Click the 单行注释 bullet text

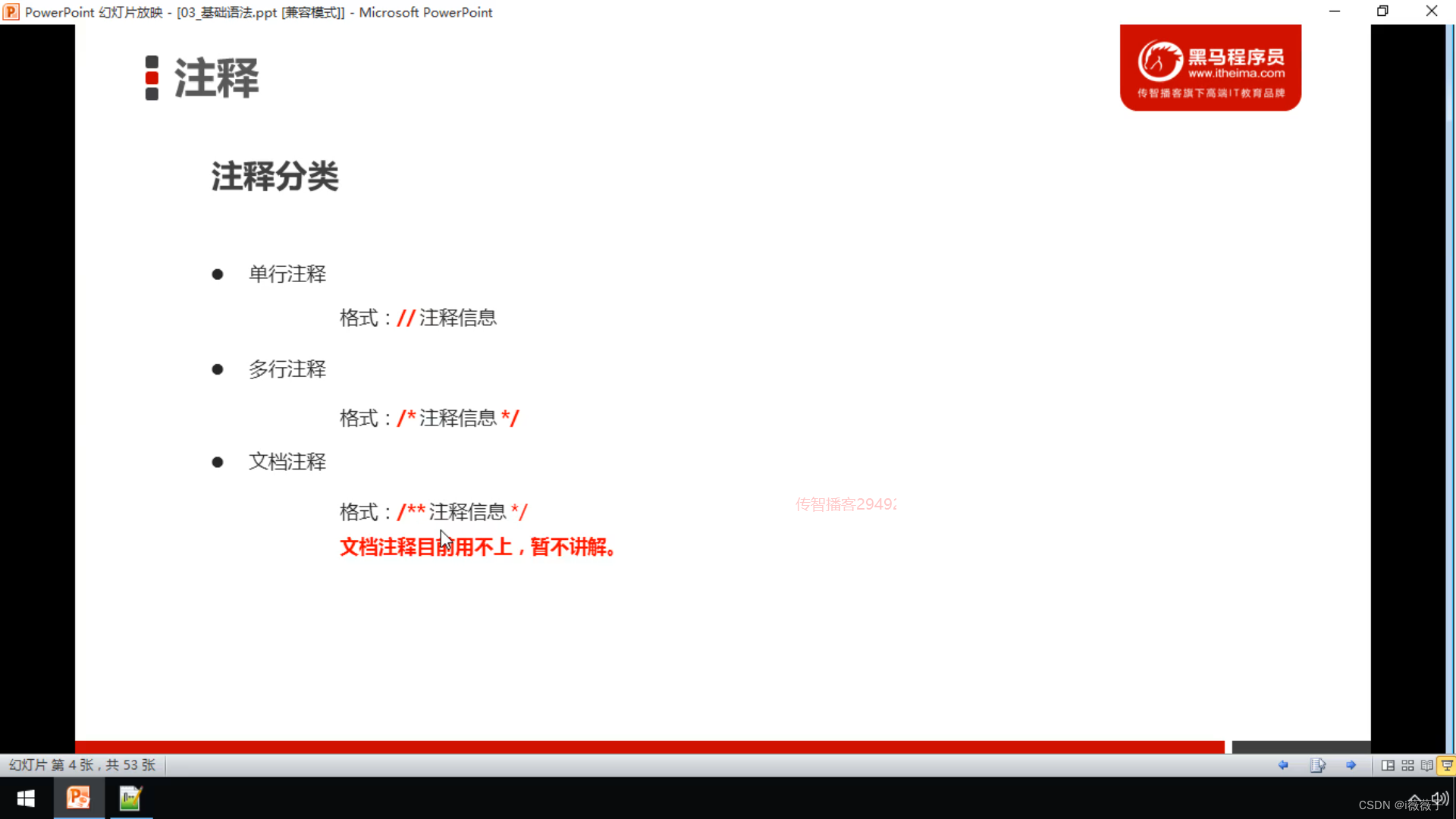(x=287, y=274)
